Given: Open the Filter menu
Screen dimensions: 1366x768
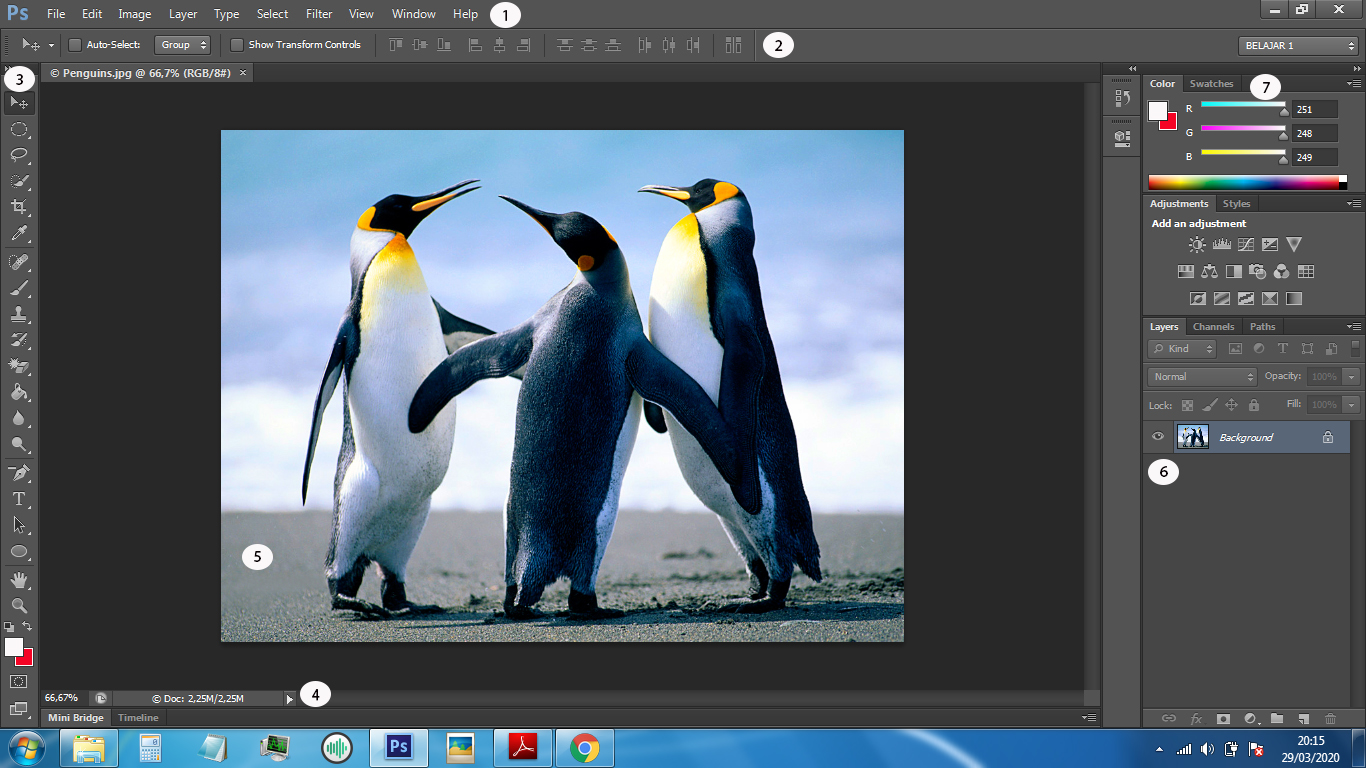Looking at the screenshot, I should [x=319, y=14].
